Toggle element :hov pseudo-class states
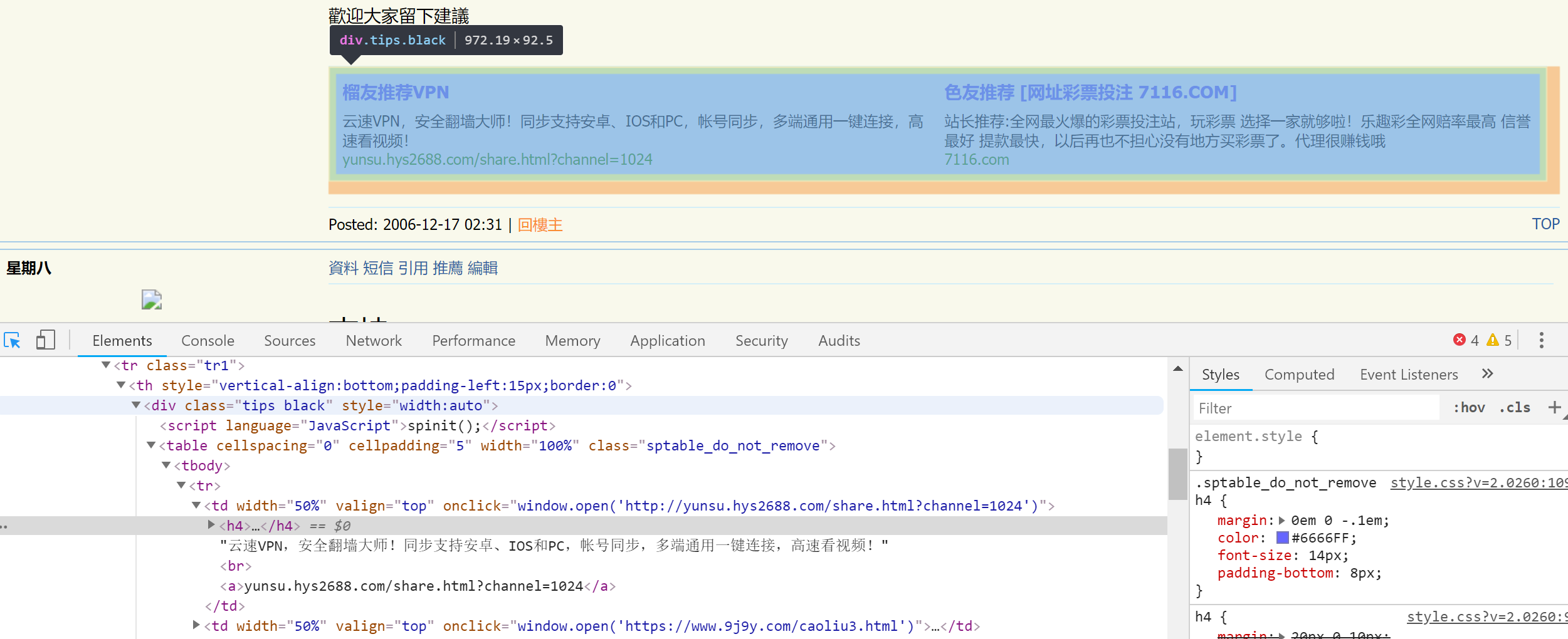 (1469, 407)
